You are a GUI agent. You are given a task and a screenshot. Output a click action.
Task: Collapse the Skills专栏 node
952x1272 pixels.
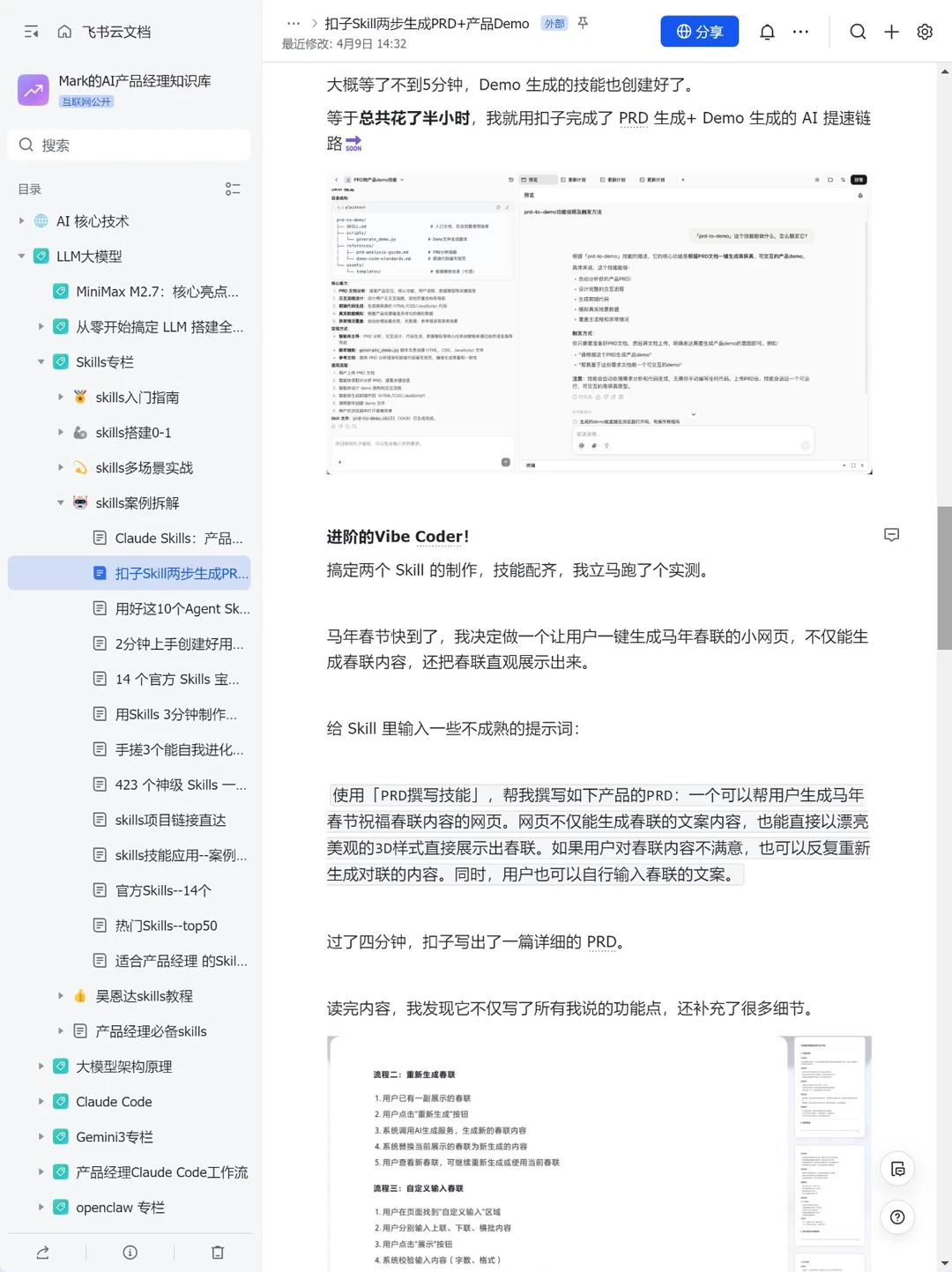[41, 362]
